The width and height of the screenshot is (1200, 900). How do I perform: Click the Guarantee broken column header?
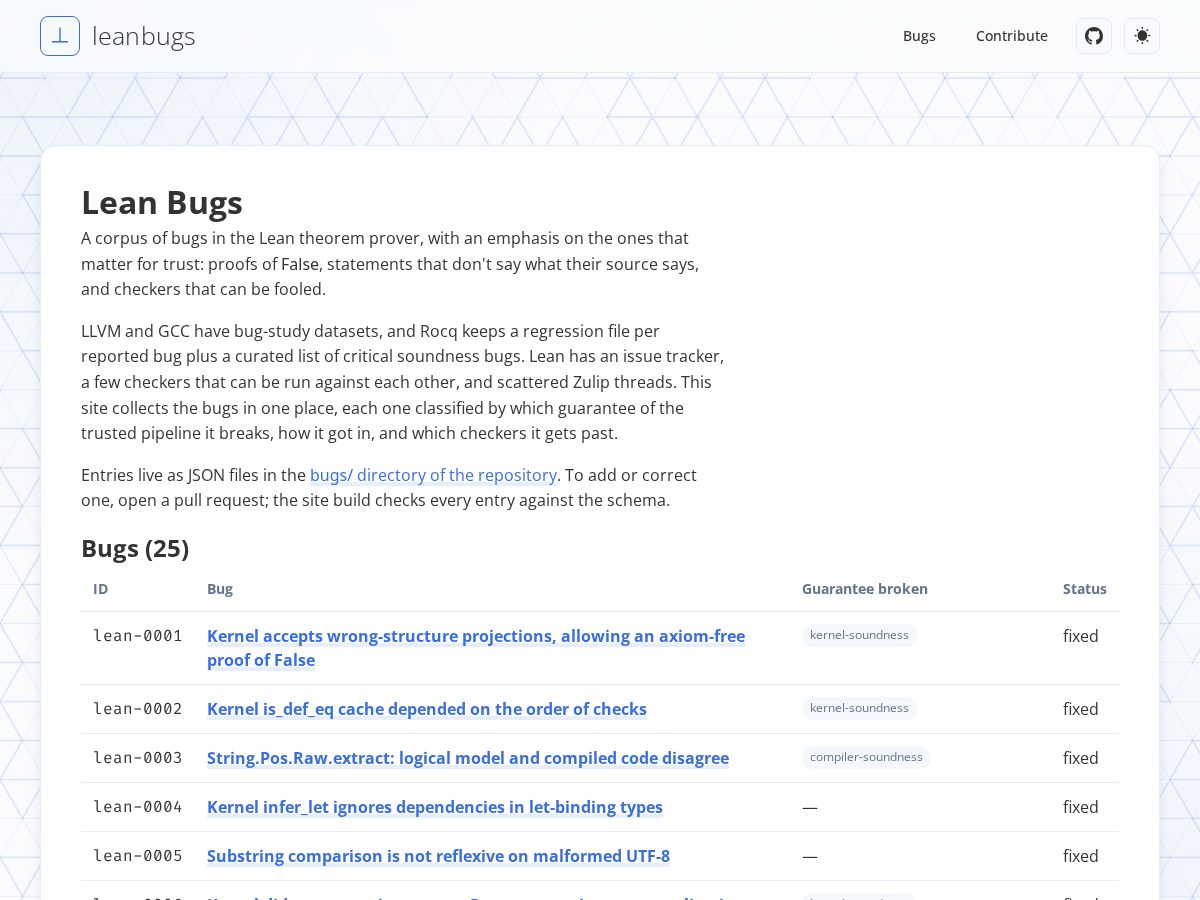(x=865, y=589)
